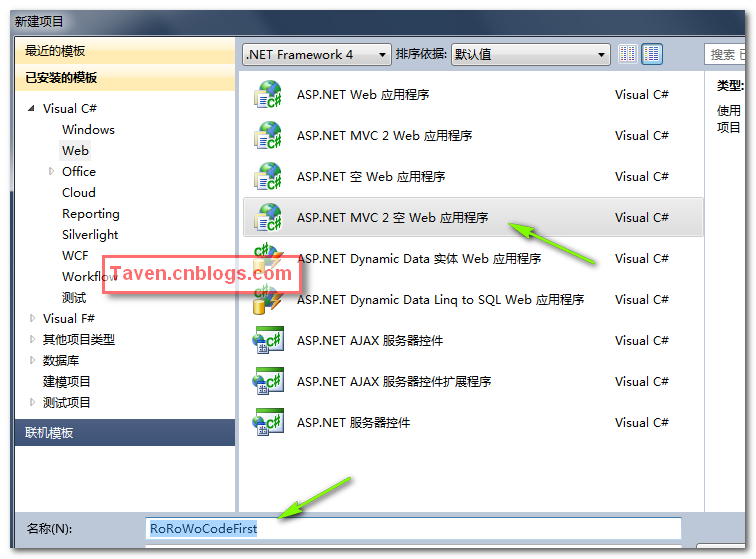
Task: Expand the 其他项目类型 node
Action: tap(32, 340)
